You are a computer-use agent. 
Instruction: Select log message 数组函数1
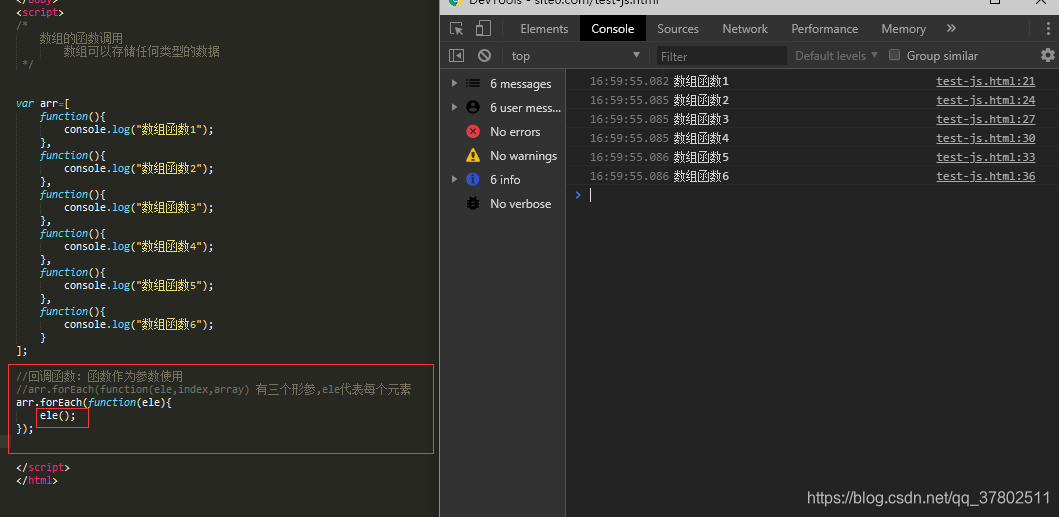[701, 82]
